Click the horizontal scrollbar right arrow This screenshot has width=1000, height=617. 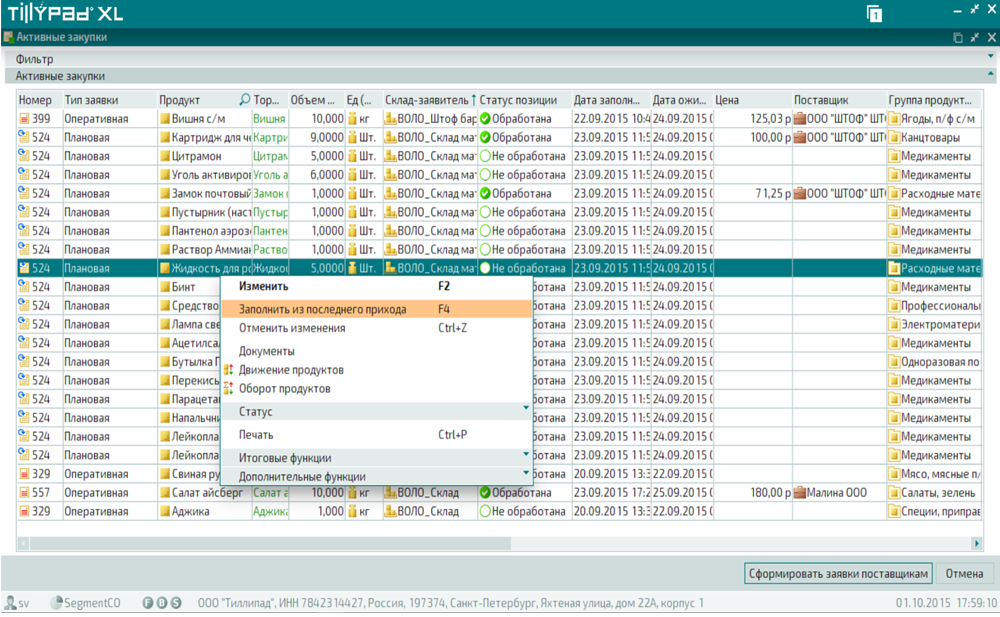pos(977,543)
